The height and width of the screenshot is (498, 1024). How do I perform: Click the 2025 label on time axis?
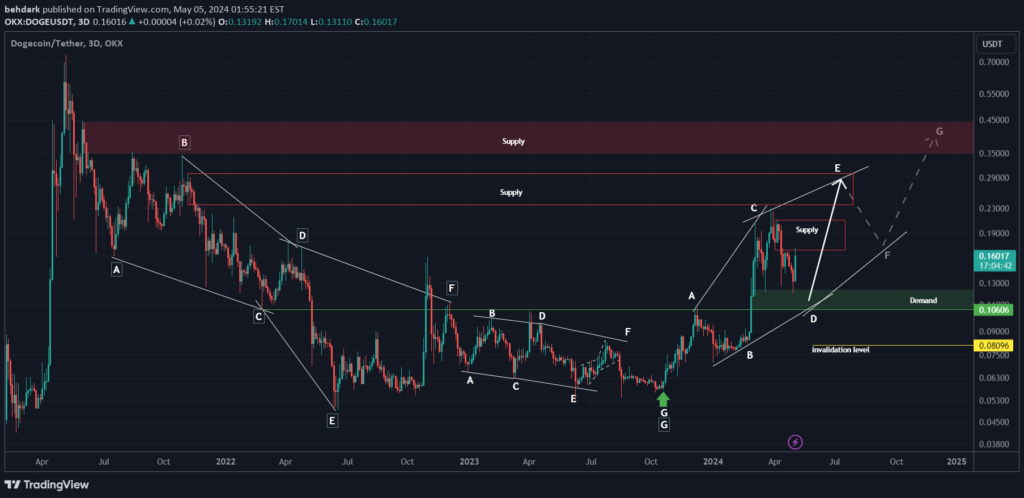point(956,461)
